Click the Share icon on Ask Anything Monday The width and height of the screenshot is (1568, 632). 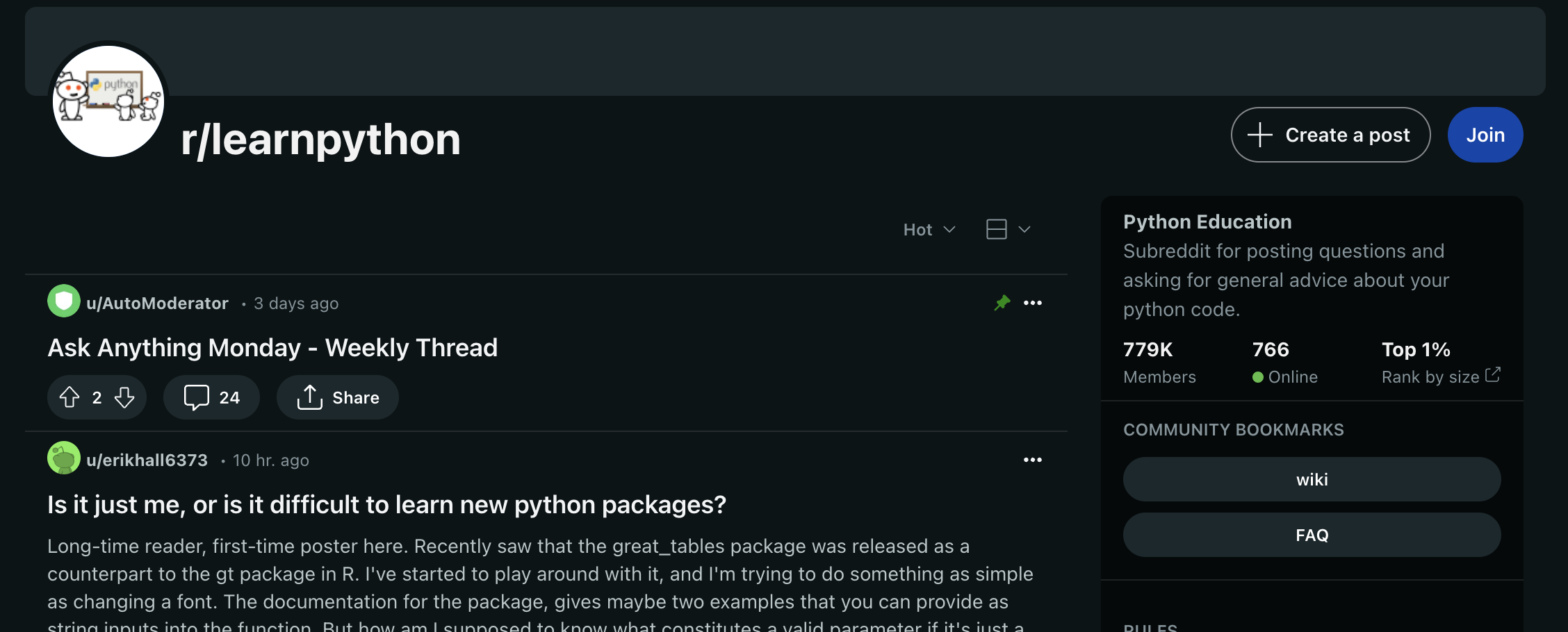point(311,397)
